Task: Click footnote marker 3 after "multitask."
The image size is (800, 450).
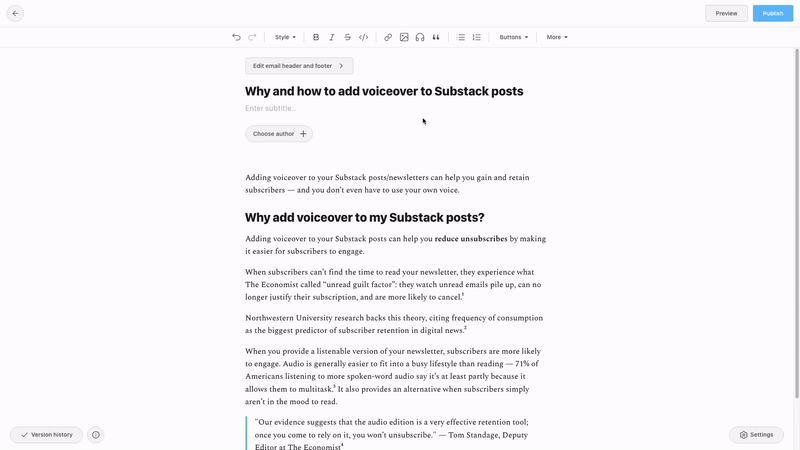Action: pyautogui.click(x=335, y=387)
